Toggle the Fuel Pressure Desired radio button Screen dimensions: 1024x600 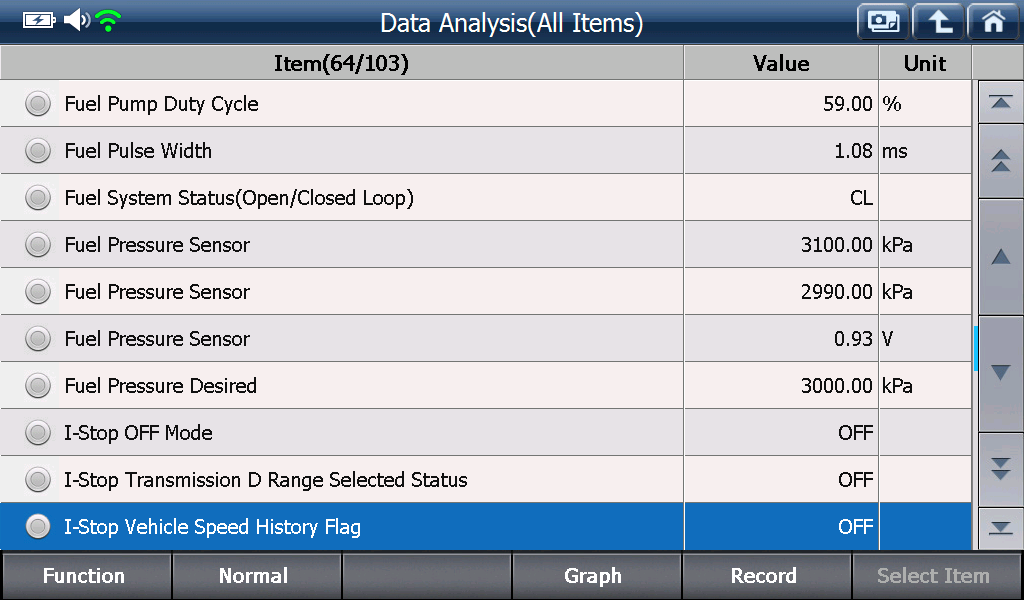[38, 386]
